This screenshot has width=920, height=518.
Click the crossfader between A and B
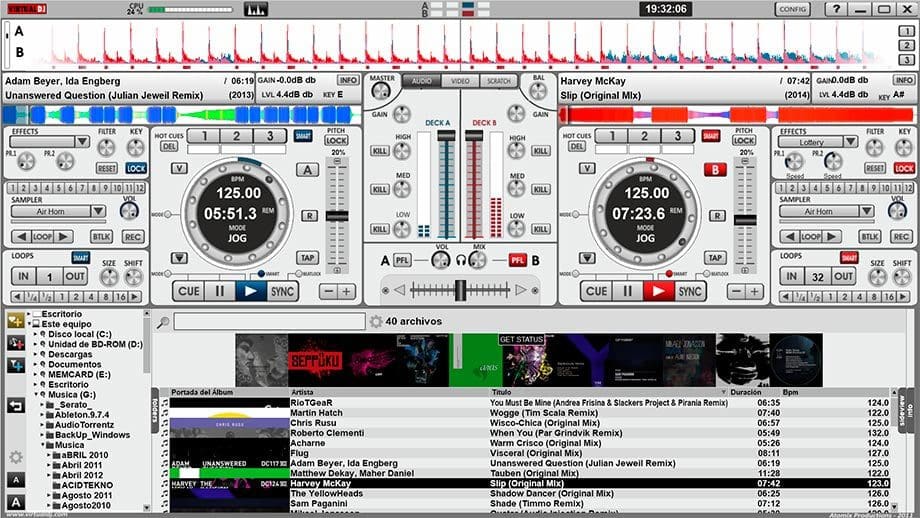(460, 290)
